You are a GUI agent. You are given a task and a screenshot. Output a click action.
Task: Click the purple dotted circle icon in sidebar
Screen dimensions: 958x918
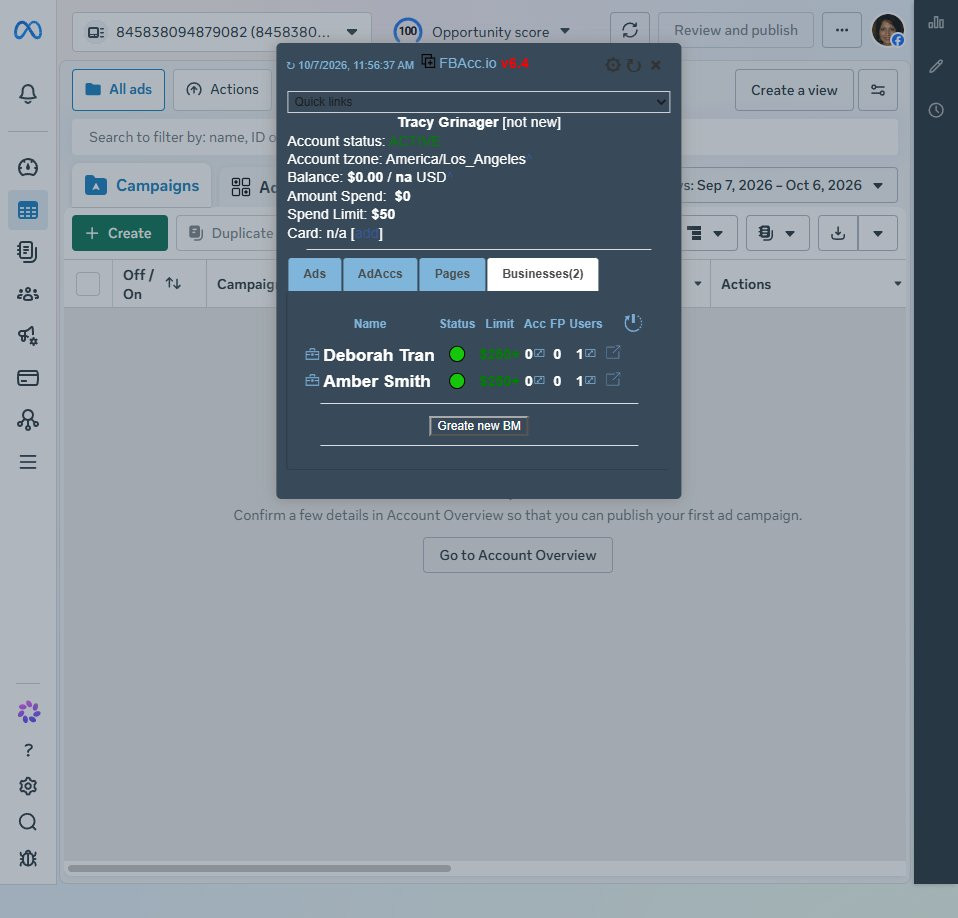pyautogui.click(x=28, y=712)
